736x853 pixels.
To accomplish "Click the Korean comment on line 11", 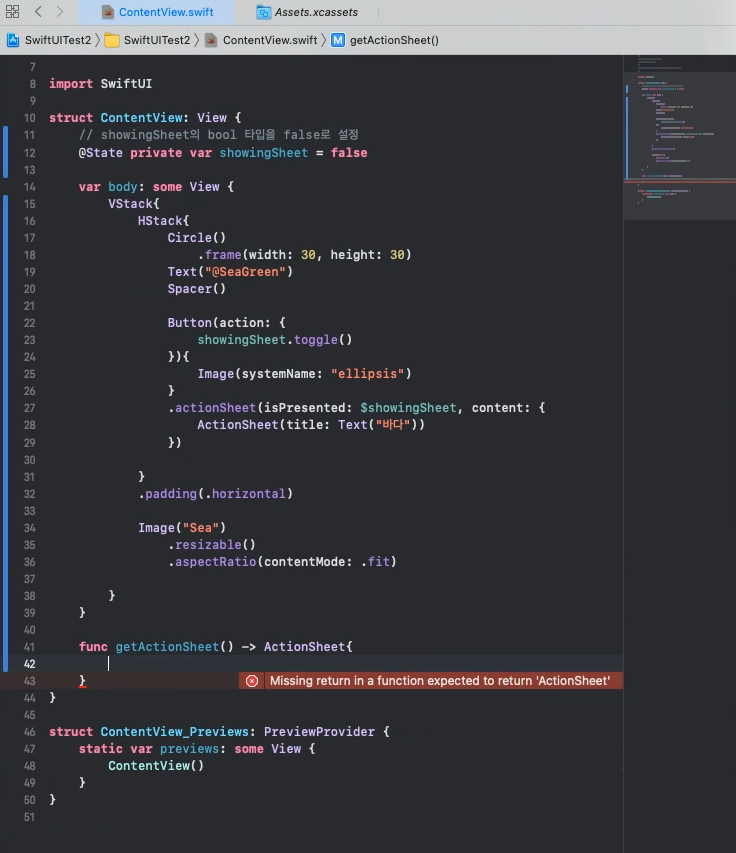I will [x=219, y=135].
